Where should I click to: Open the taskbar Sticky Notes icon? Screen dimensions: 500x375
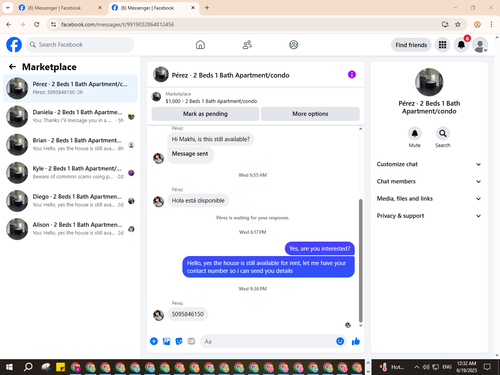[x=61, y=367]
